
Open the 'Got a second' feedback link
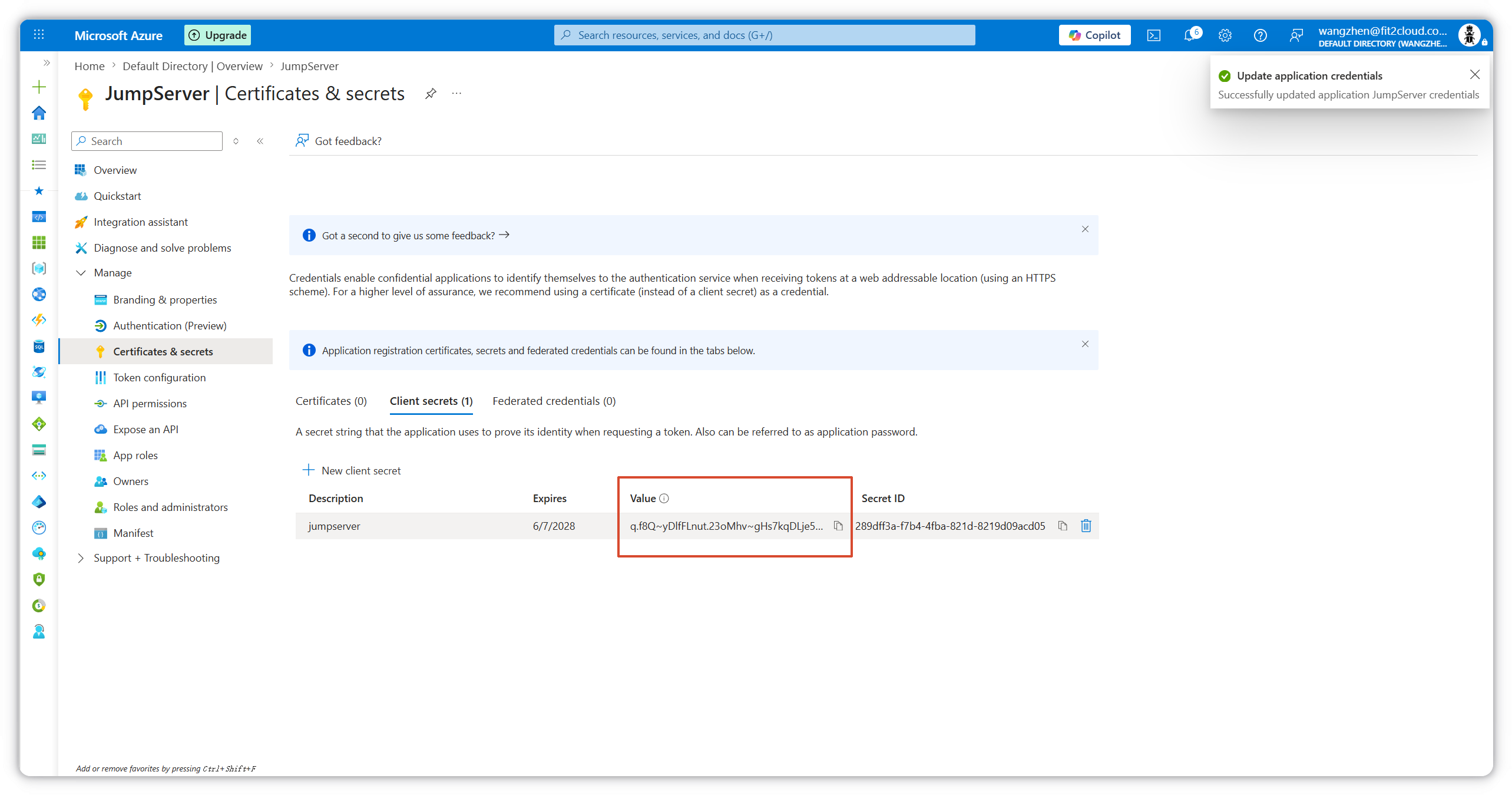coord(415,236)
